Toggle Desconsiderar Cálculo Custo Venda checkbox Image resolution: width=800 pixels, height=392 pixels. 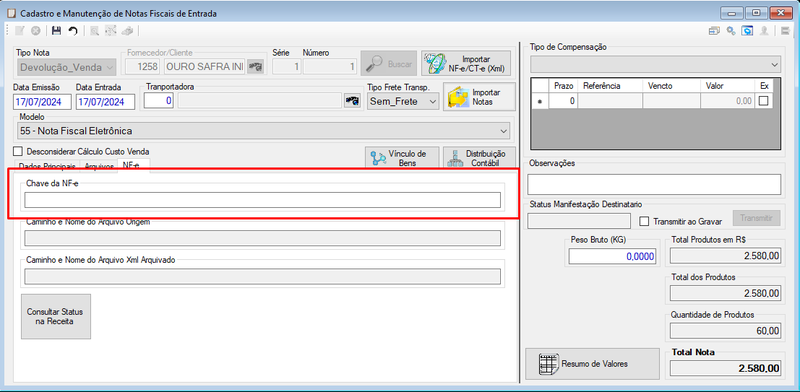pos(18,152)
